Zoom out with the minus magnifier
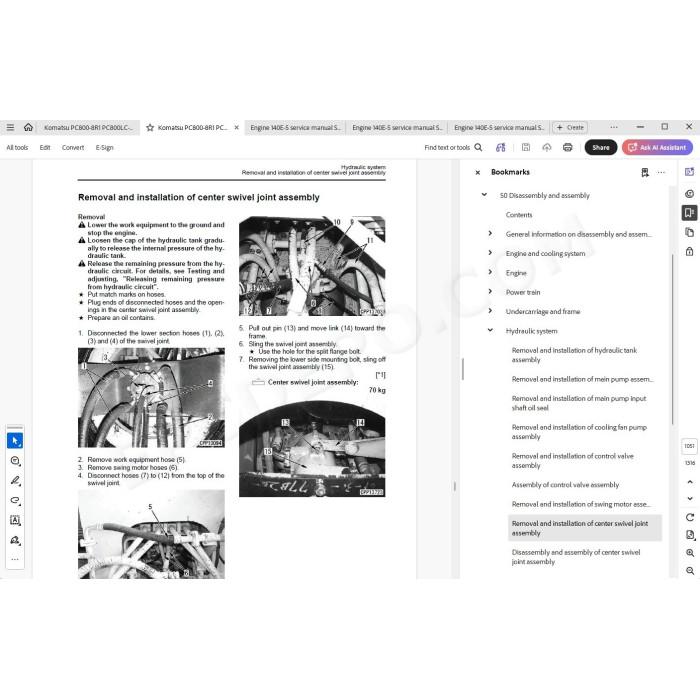This screenshot has height=700, width=700. tap(690, 571)
